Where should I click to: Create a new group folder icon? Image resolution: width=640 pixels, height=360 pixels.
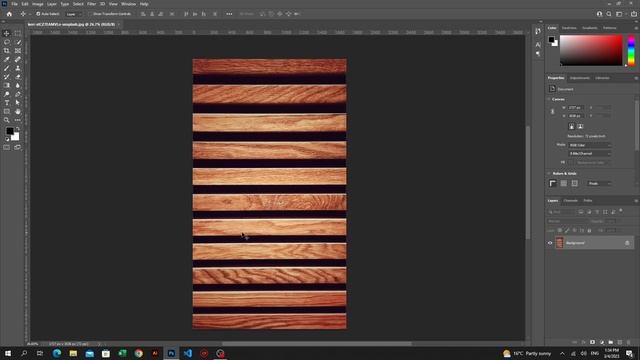tap(611, 342)
